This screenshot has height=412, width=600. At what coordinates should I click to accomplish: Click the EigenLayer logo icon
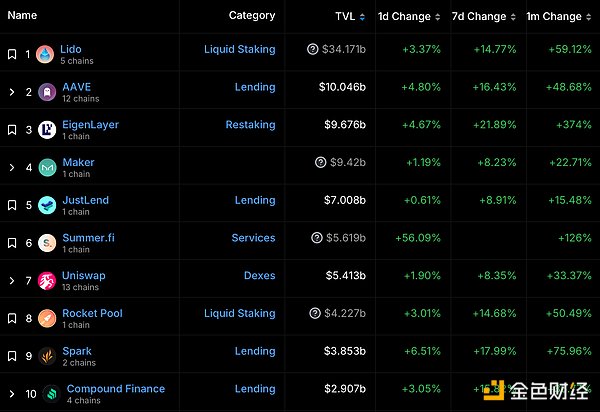point(47,130)
